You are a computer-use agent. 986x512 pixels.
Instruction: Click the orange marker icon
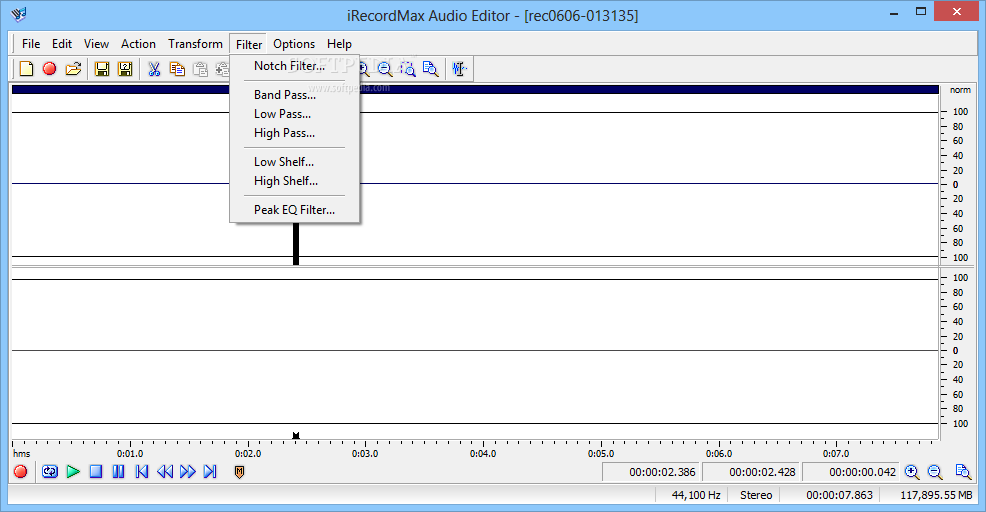(x=239, y=471)
